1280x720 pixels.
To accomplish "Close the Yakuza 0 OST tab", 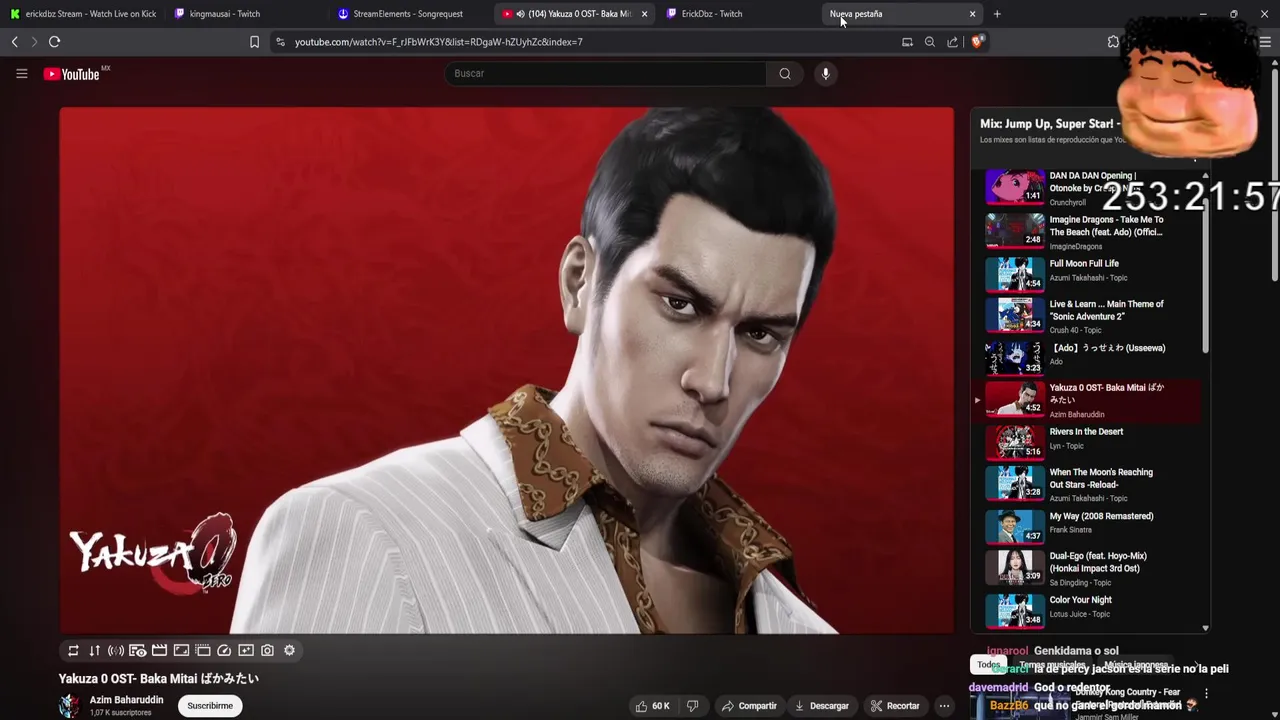I will coord(644,14).
